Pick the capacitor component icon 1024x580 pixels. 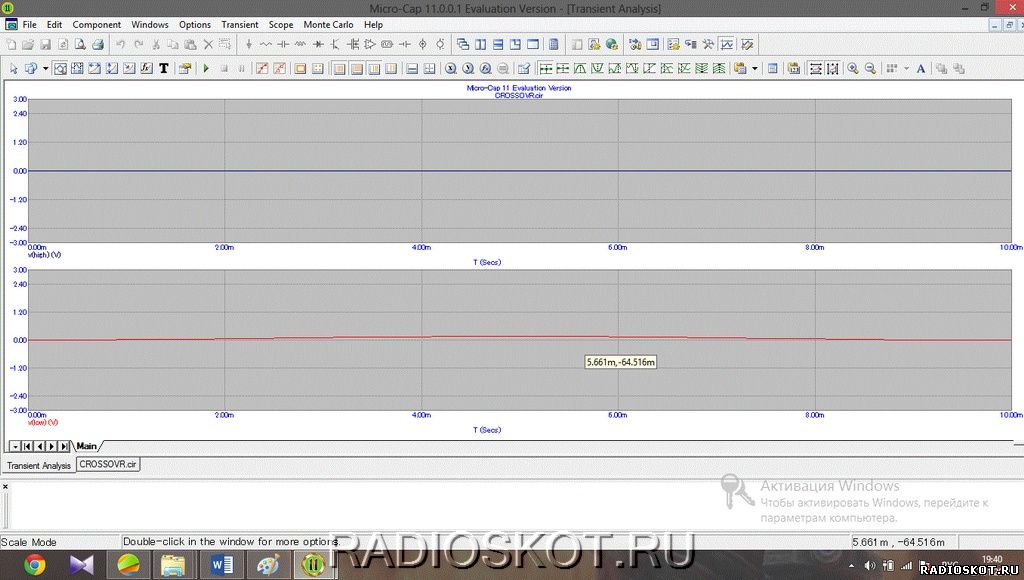283,44
